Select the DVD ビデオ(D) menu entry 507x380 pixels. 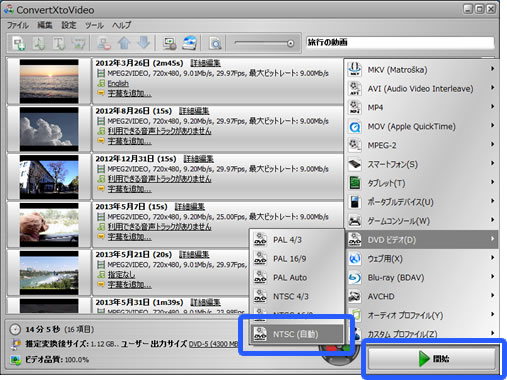point(422,240)
